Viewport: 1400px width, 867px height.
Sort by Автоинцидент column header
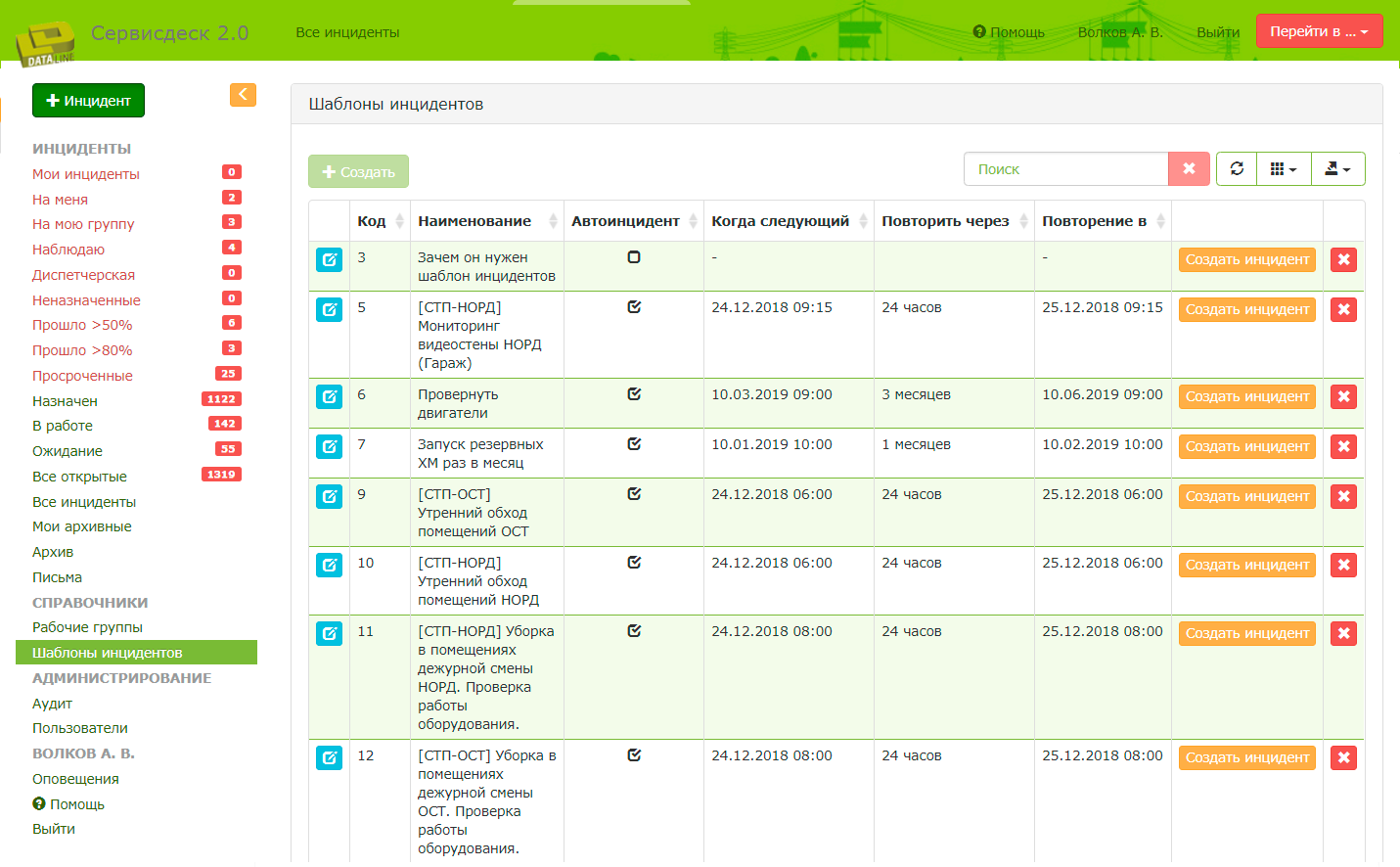(x=634, y=221)
